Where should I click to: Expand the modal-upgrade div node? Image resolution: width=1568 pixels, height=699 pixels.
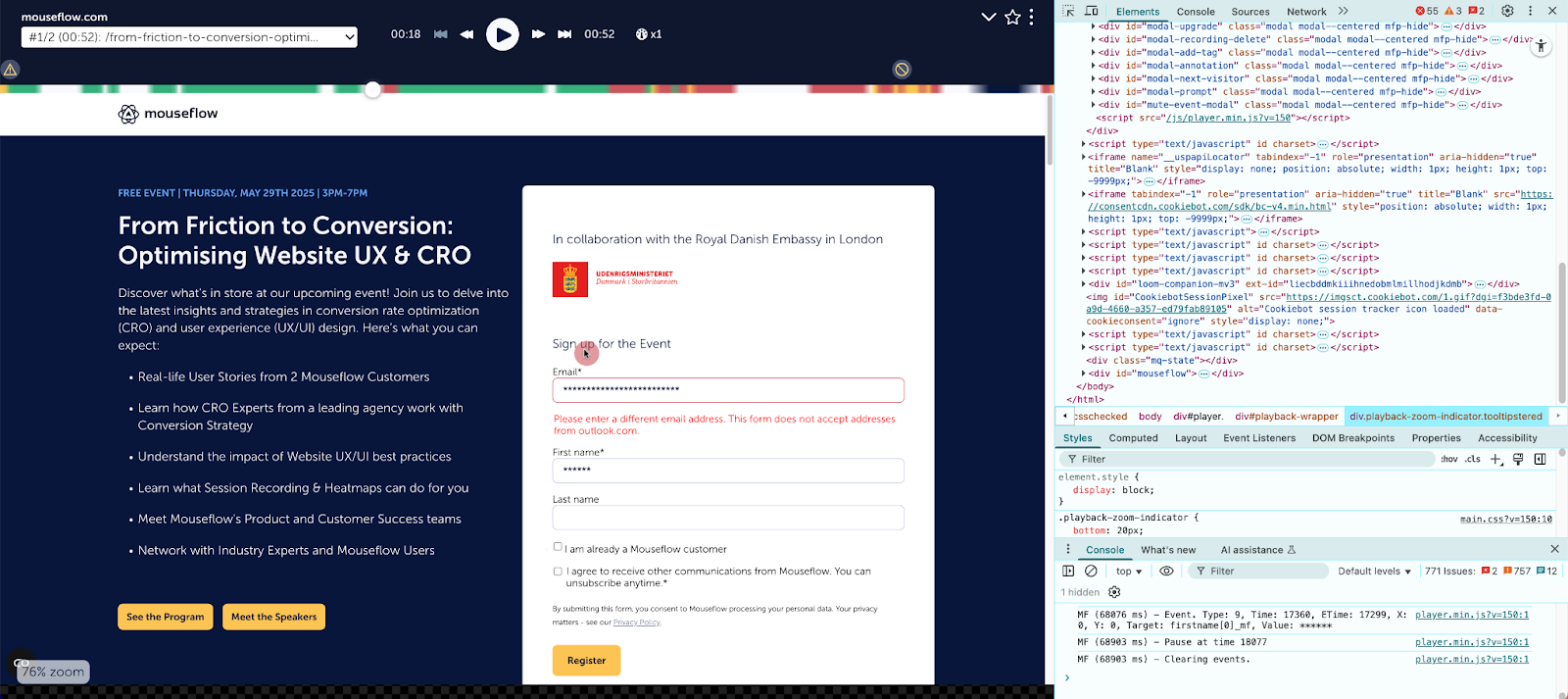point(1094,26)
